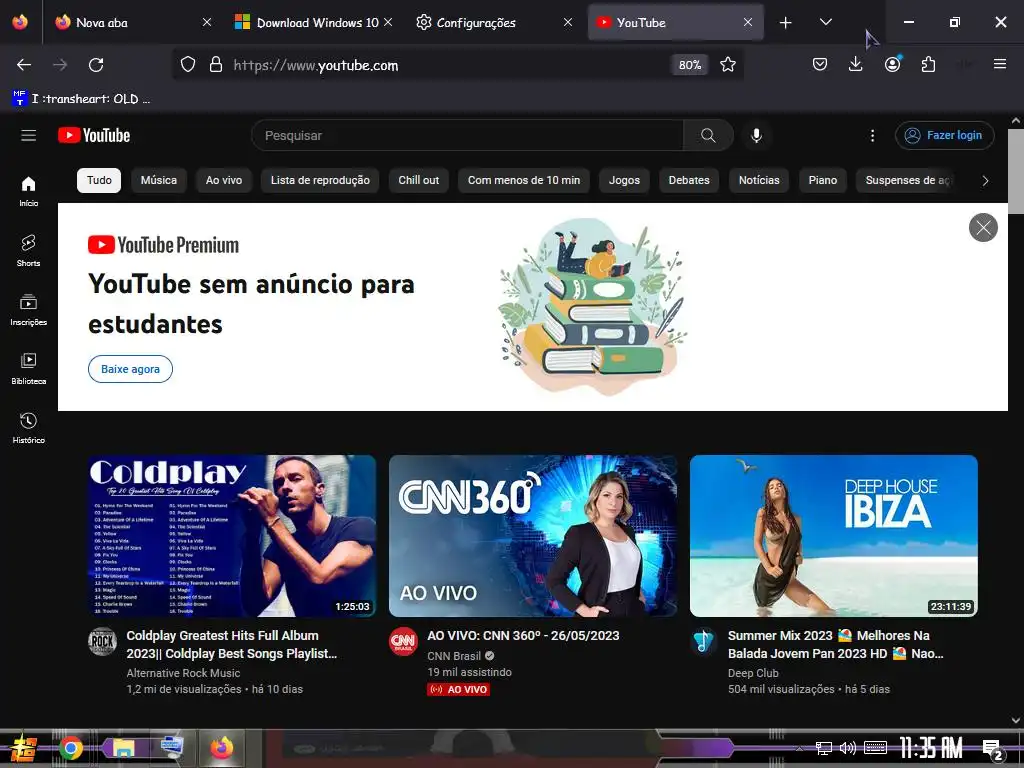Select the Música filter chip
1024x768 pixels.
pos(159,180)
